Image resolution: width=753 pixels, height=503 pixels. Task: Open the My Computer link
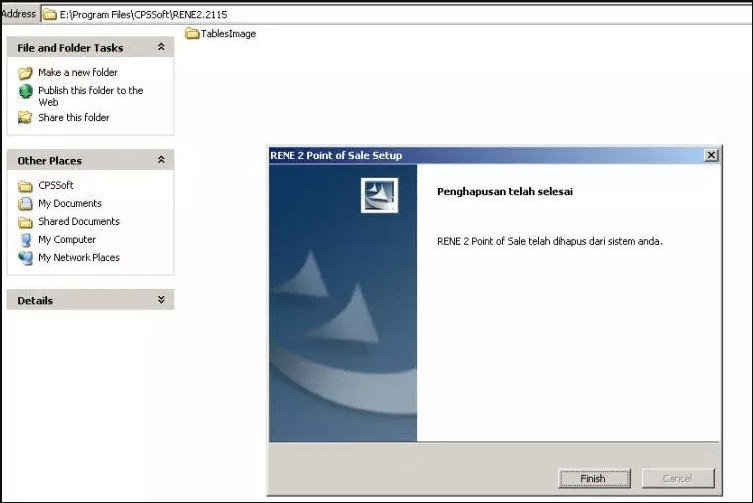point(67,240)
